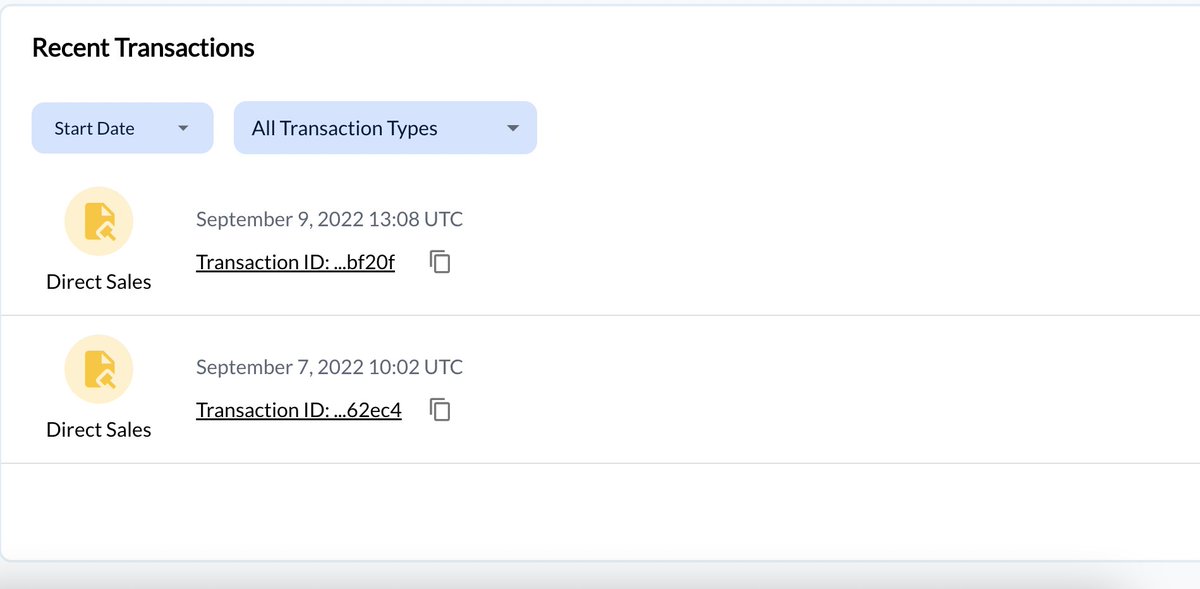Open the Start Date filter dropdown
1200x589 pixels.
122,128
